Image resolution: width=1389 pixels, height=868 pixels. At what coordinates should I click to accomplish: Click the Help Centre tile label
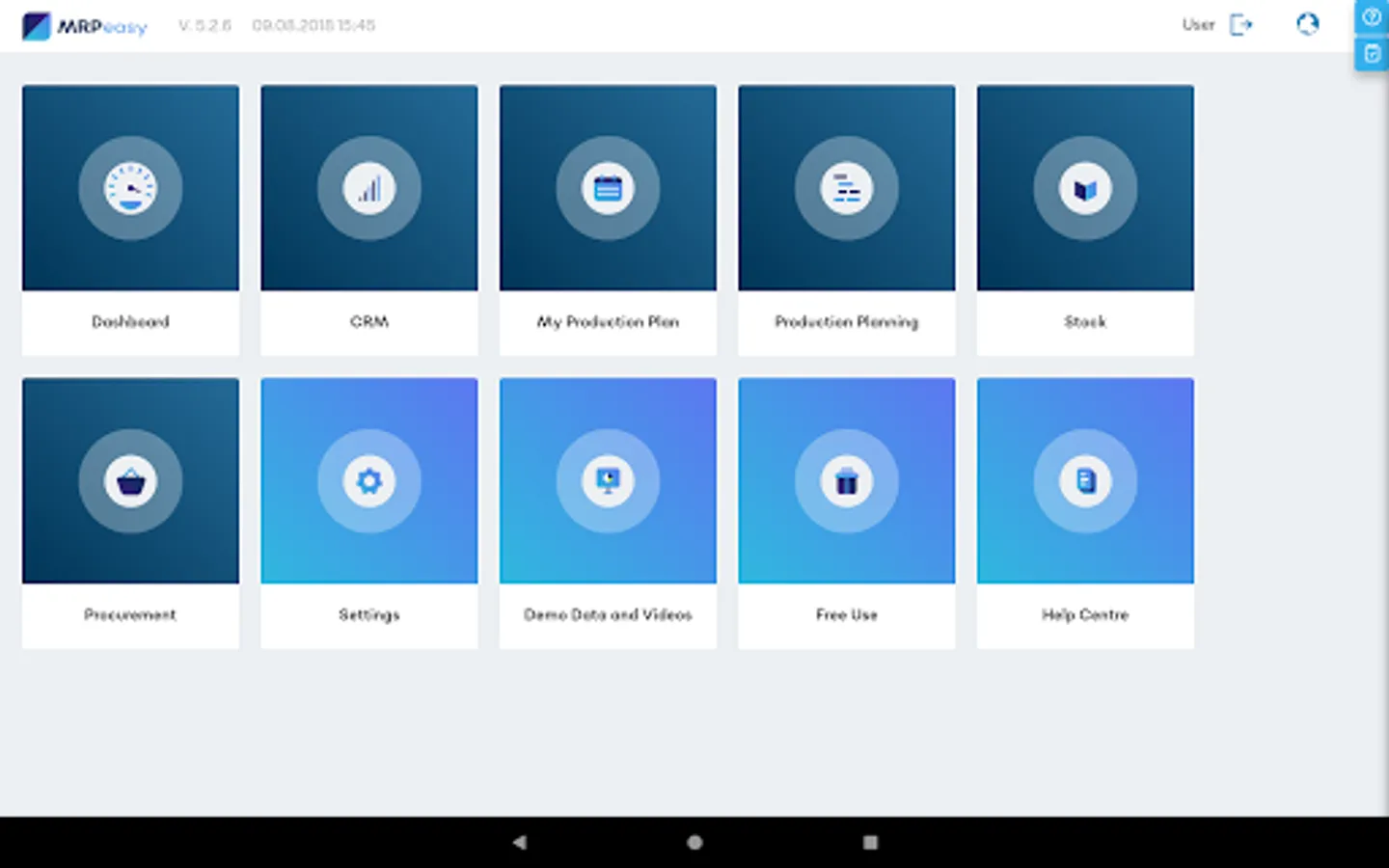[1085, 614]
